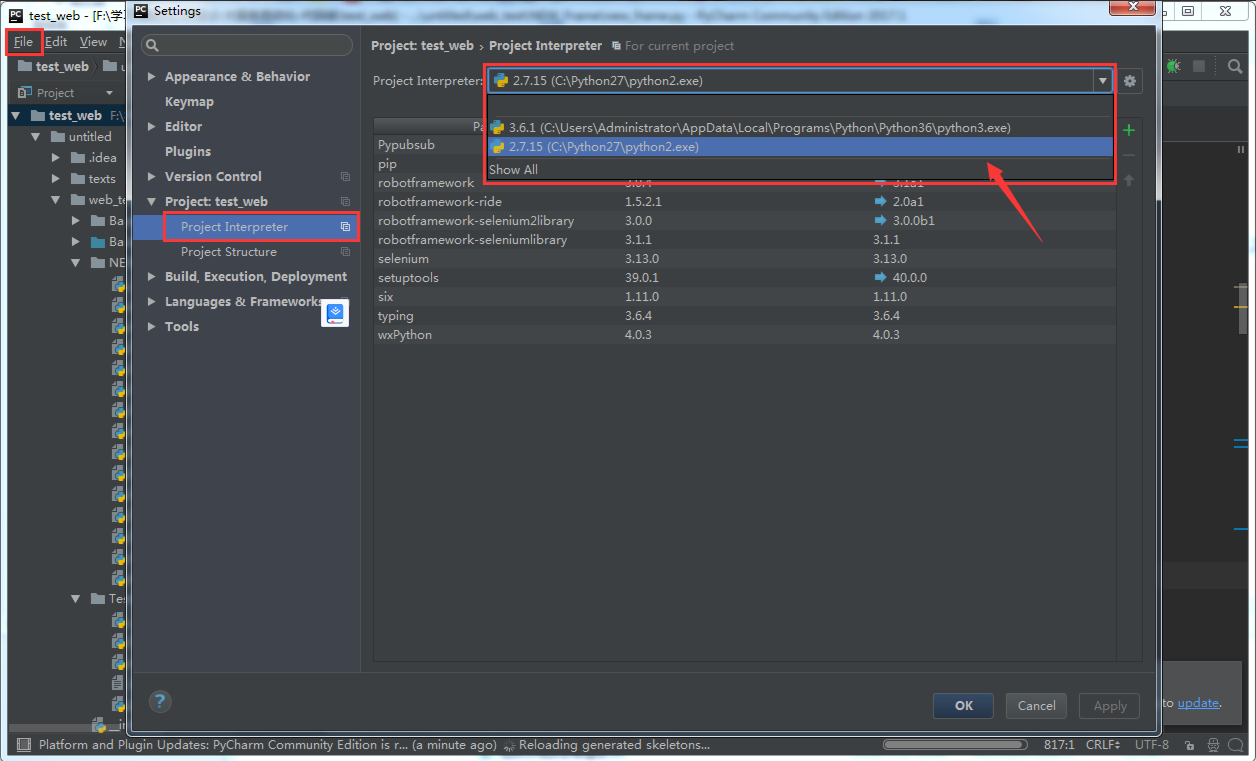Click the blue floating book widget icon

coord(335,313)
